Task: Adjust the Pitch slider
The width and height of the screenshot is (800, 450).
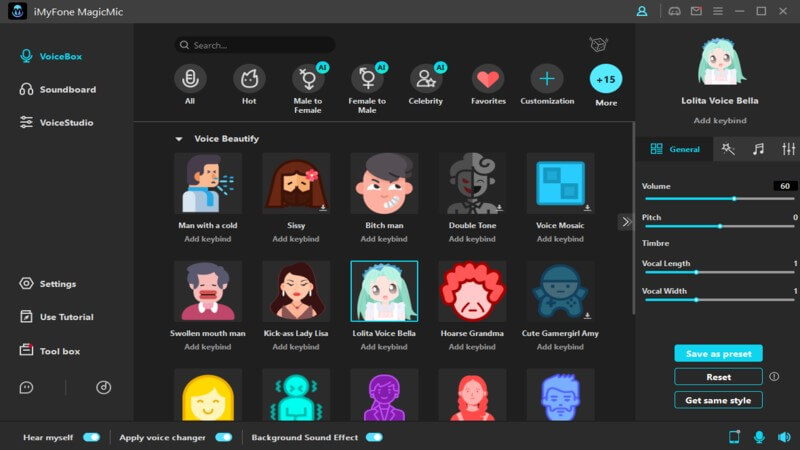Action: tap(719, 226)
